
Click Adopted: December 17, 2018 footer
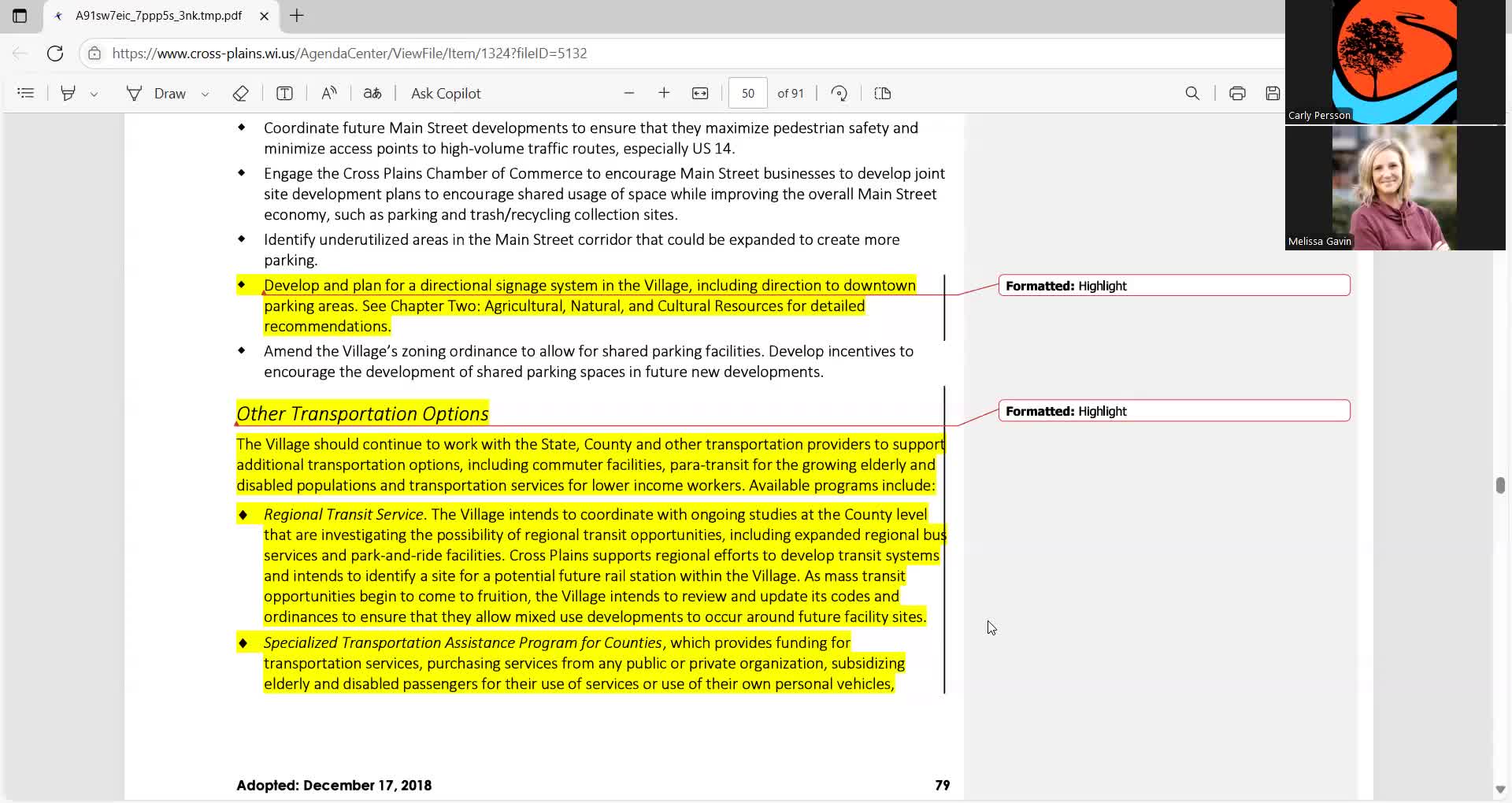click(x=334, y=785)
